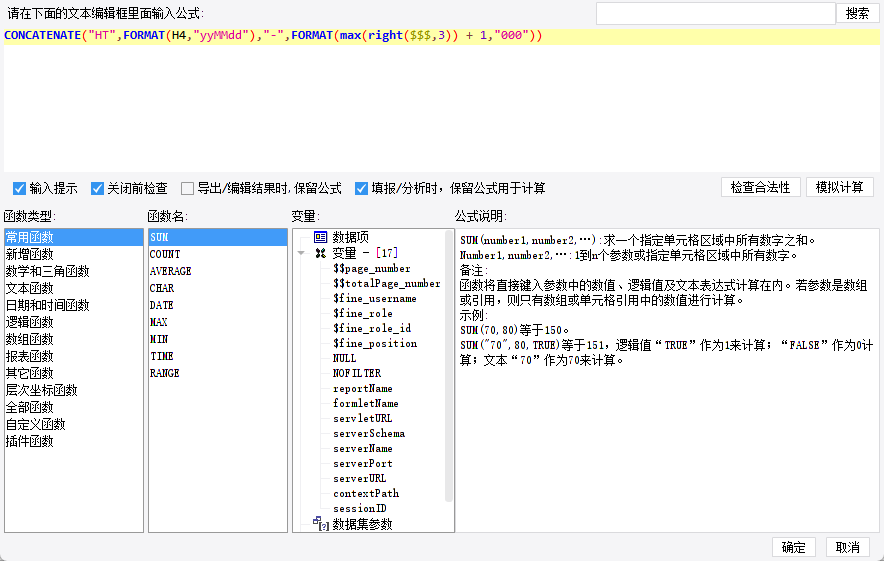Select RANGE in function name list
The height and width of the screenshot is (561, 884).
click(x=218, y=373)
